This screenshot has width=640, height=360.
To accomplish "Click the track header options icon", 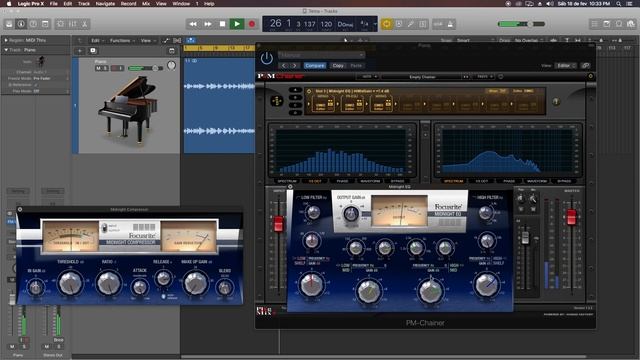I will (x=172, y=51).
